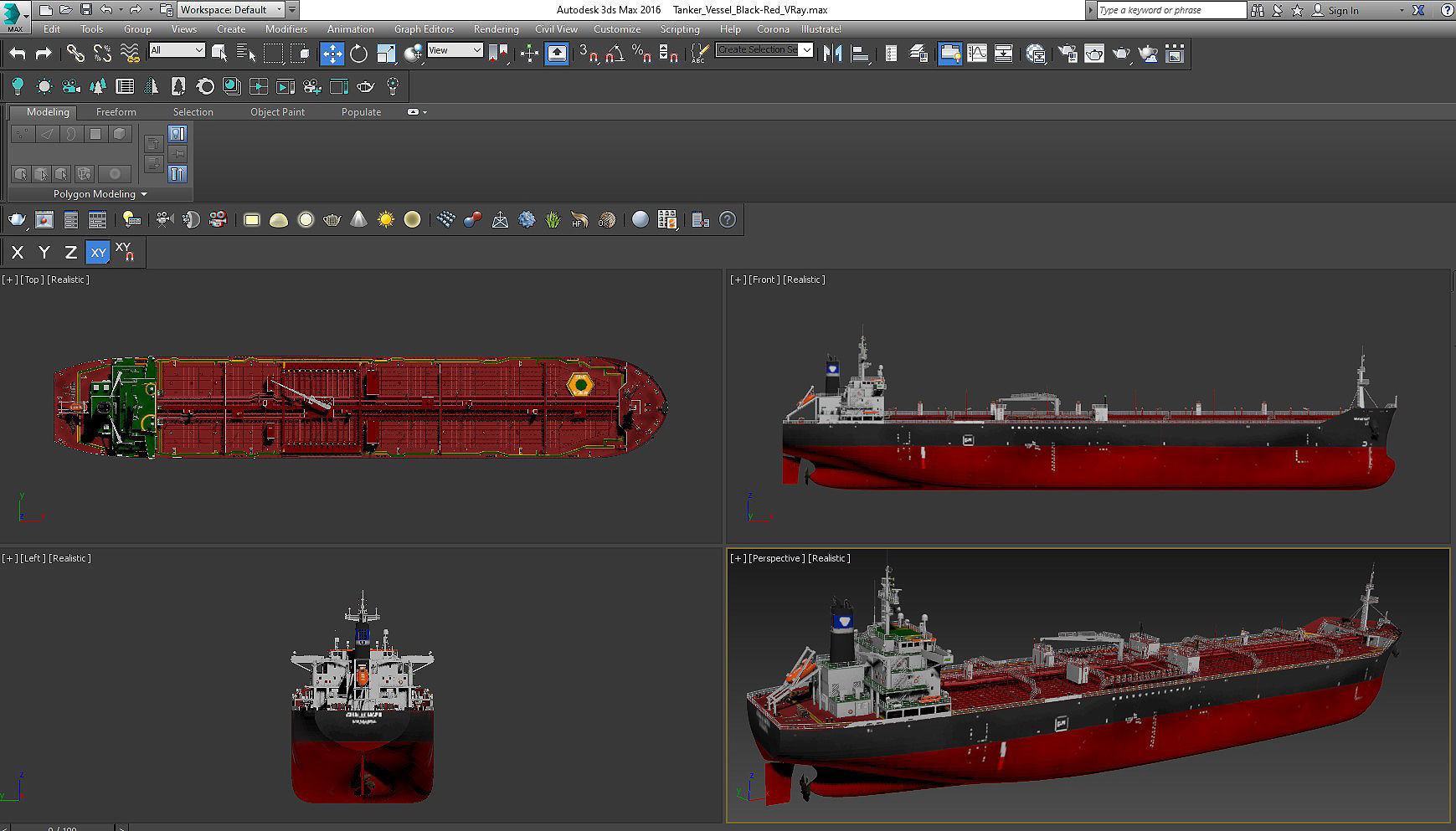
Task: Click the [Perspective] viewport label
Action: [777, 558]
